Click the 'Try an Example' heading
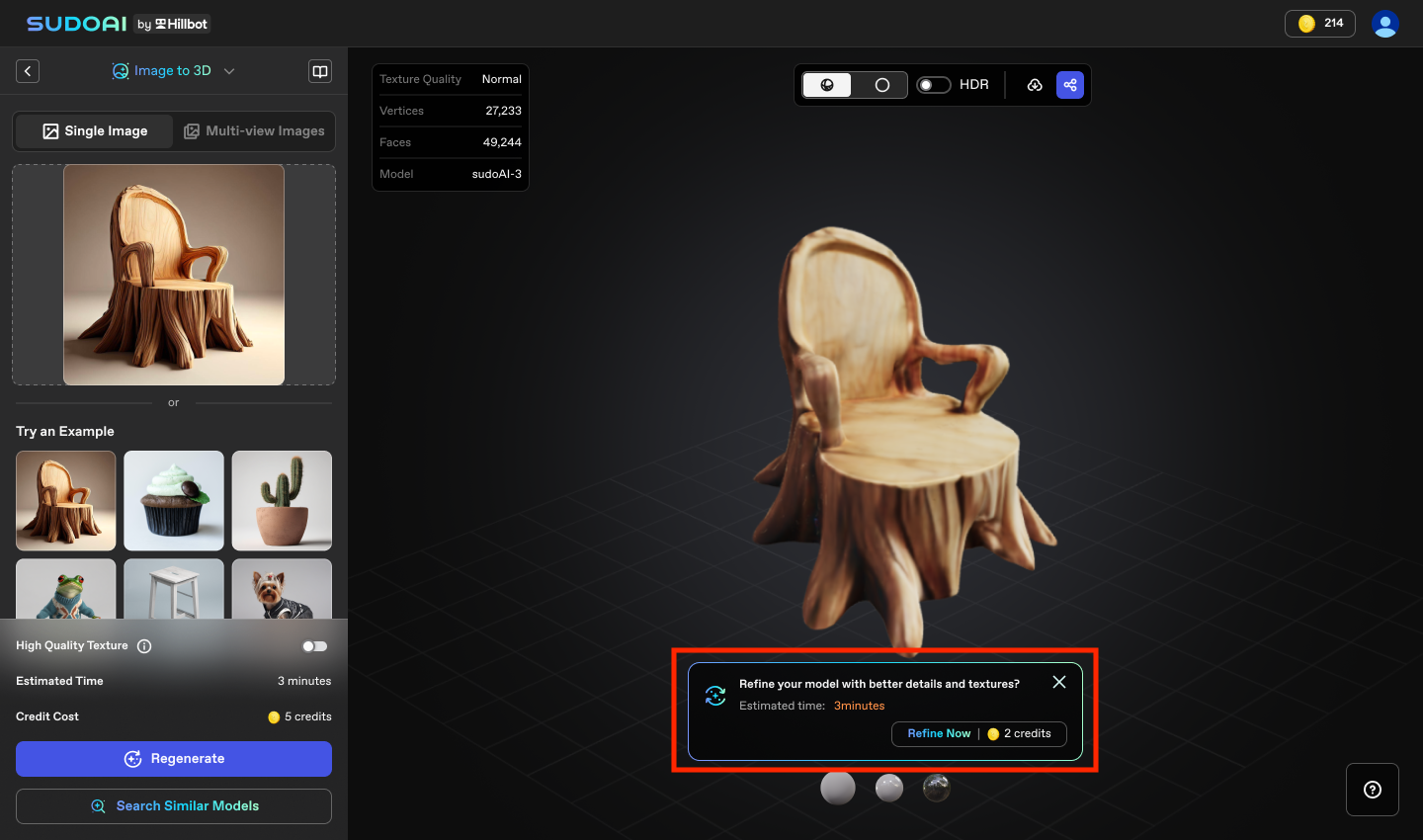 pos(65,432)
